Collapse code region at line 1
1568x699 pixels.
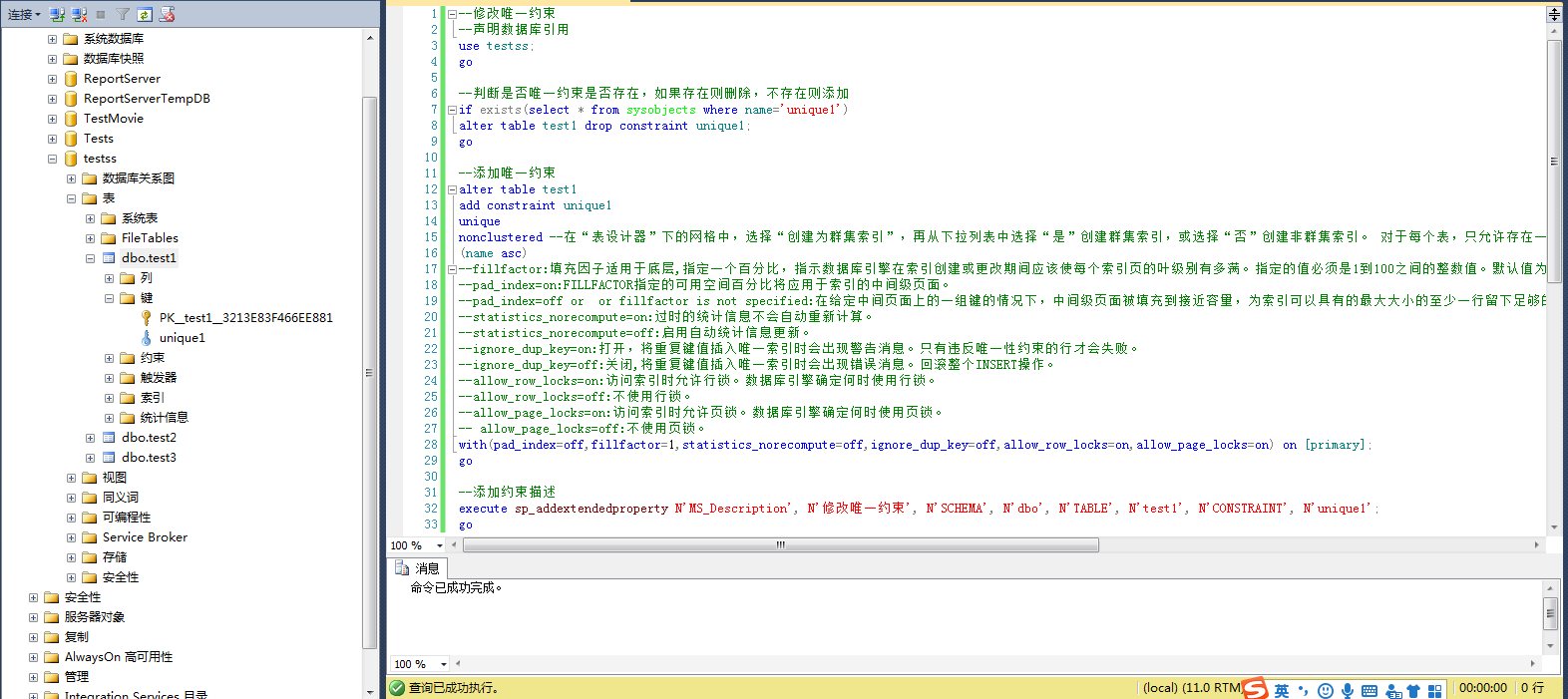coord(452,14)
